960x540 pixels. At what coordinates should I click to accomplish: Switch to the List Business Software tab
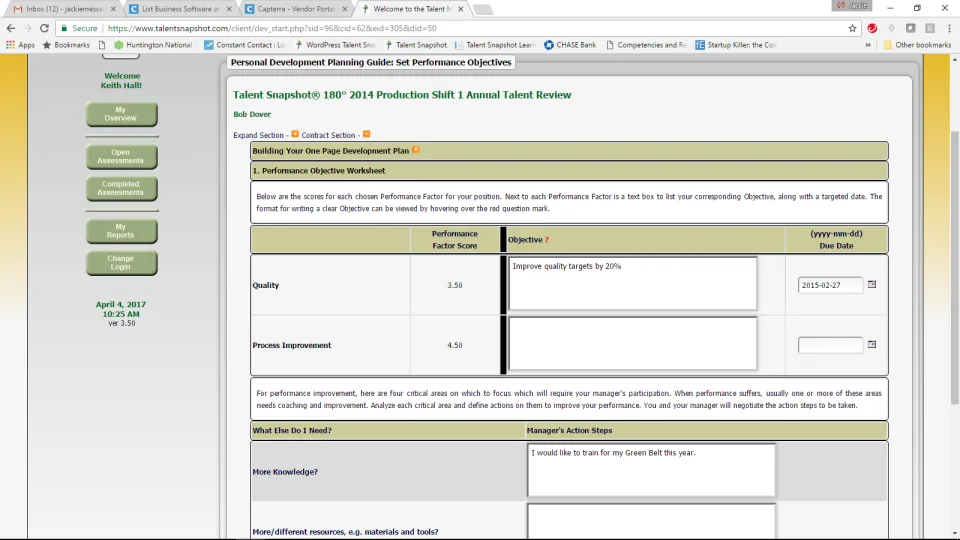(178, 9)
